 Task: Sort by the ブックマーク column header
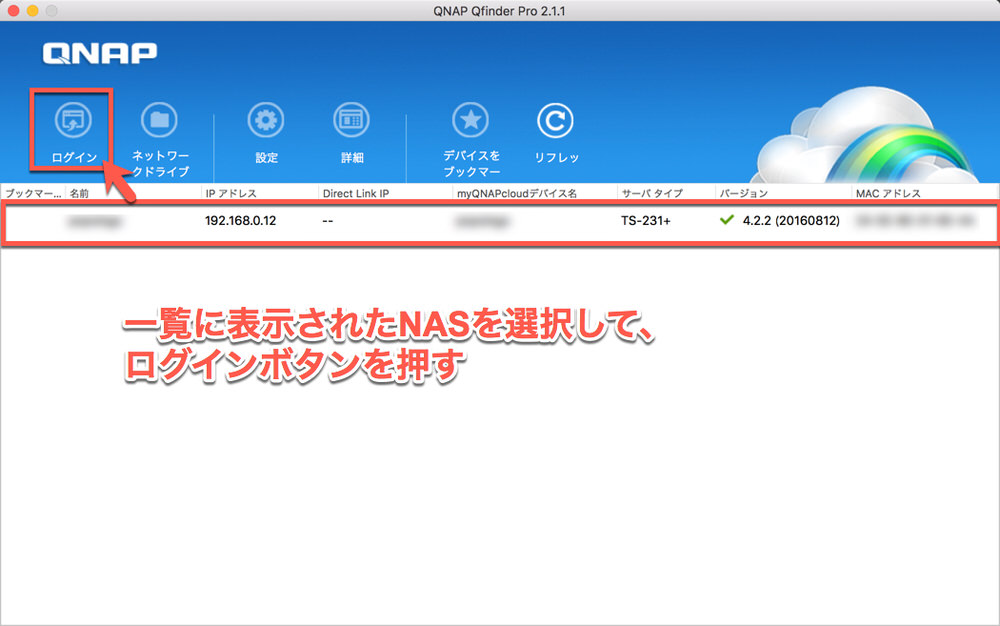pyautogui.click(x=33, y=193)
